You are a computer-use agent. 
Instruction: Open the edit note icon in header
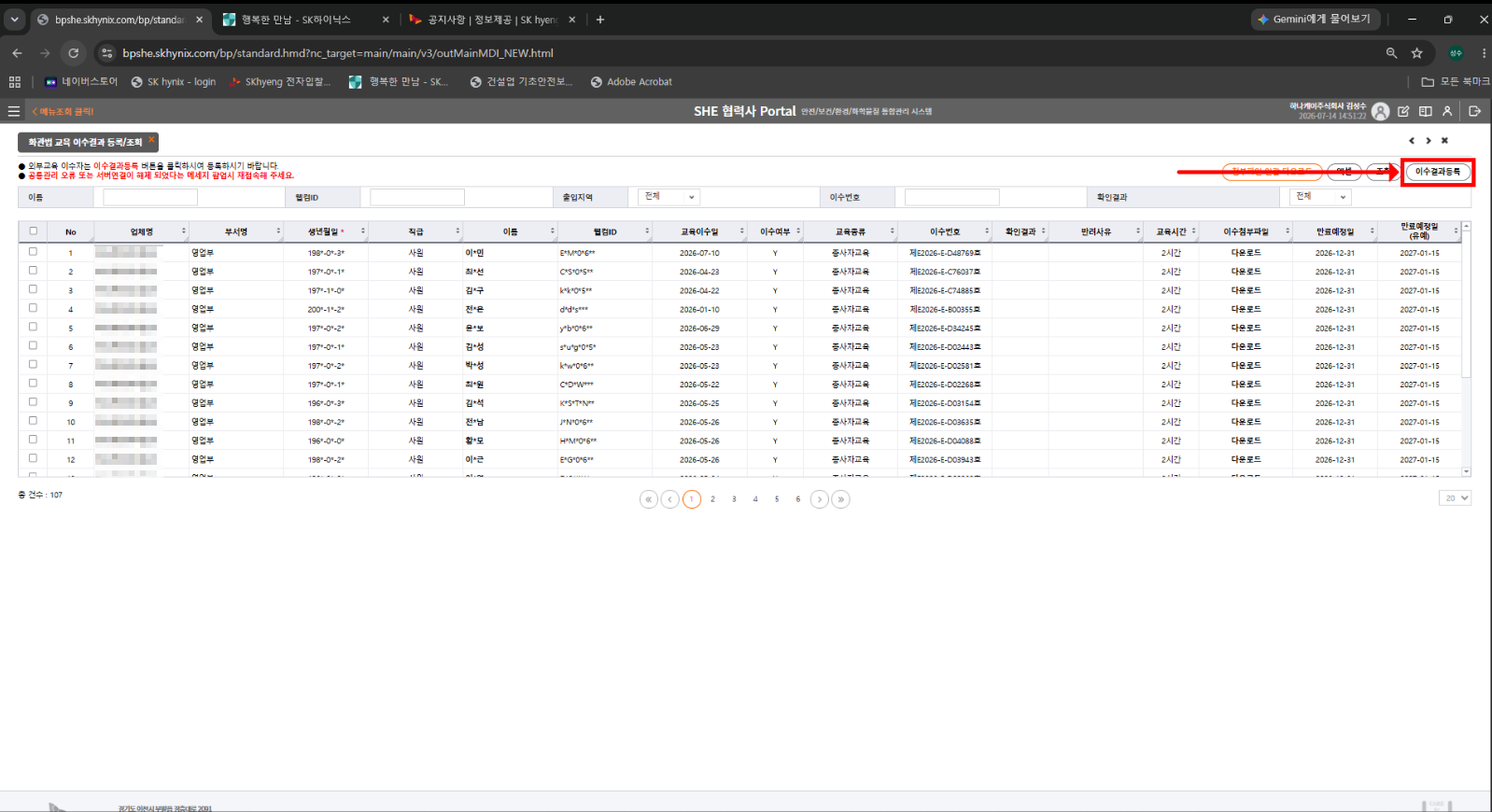(x=1403, y=111)
